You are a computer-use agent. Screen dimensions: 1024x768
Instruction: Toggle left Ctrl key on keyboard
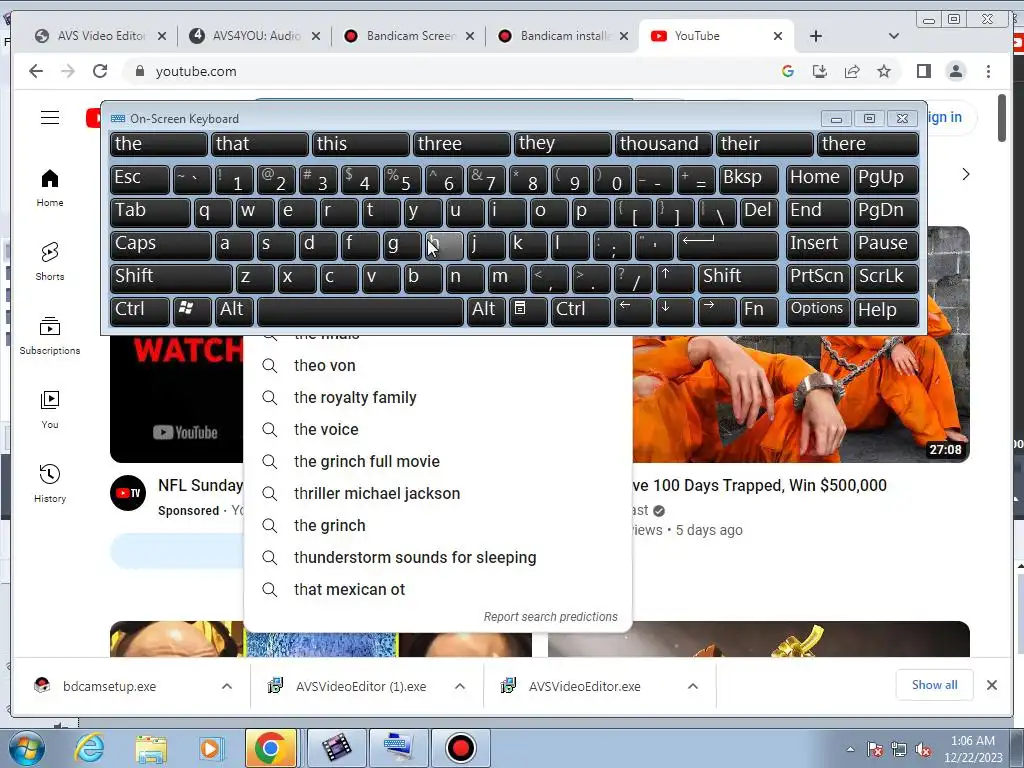pos(140,310)
